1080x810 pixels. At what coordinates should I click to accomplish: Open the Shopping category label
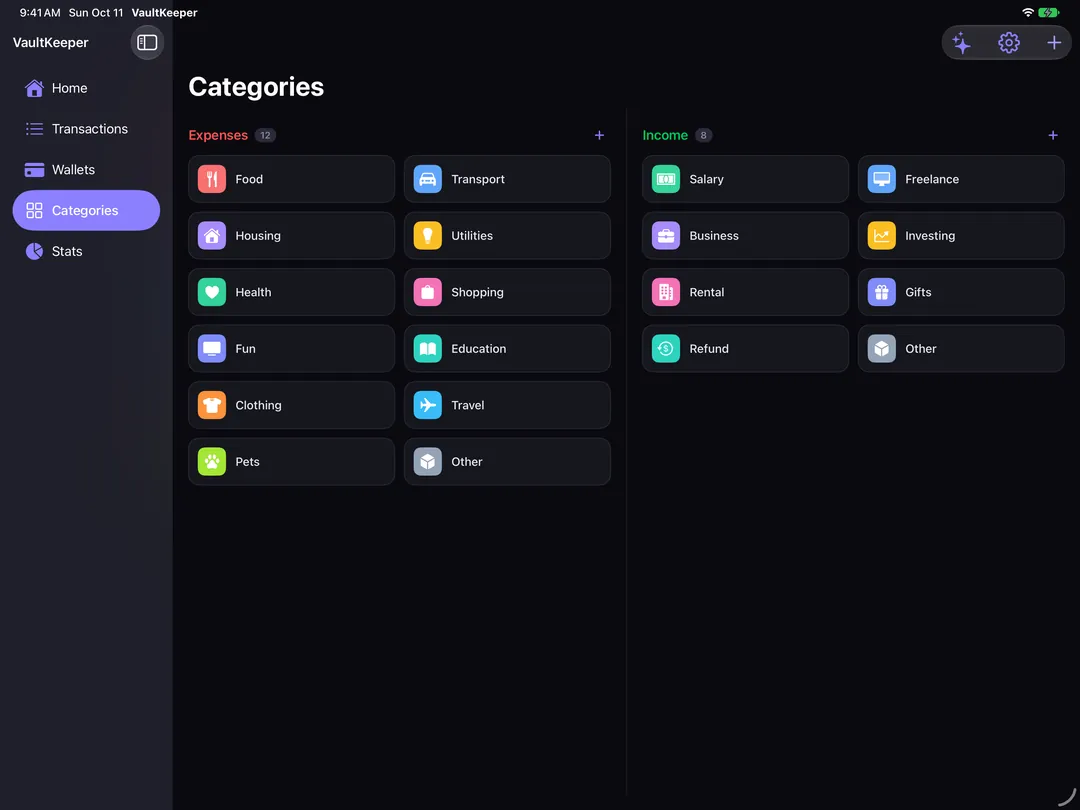[477, 292]
